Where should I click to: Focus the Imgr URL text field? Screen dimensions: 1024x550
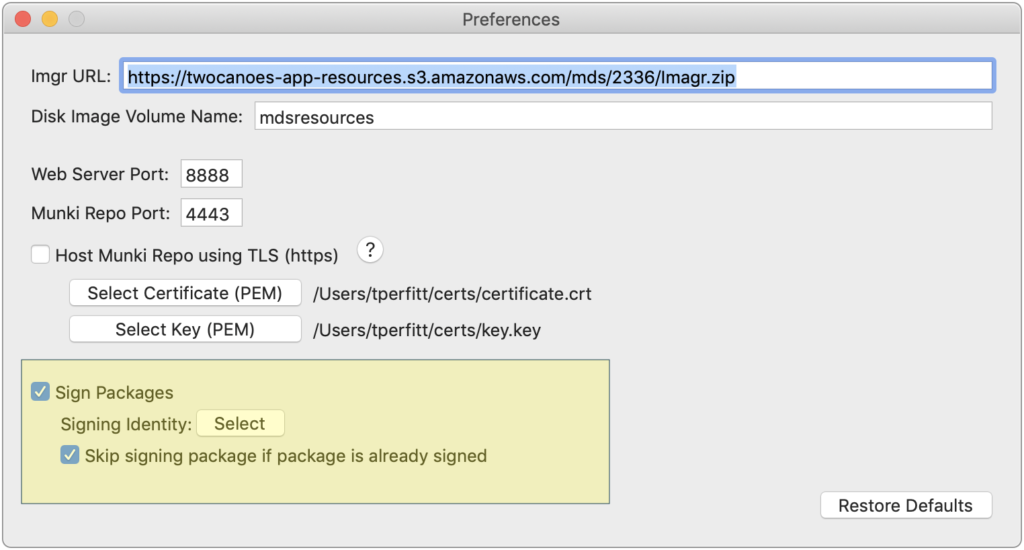pos(557,76)
